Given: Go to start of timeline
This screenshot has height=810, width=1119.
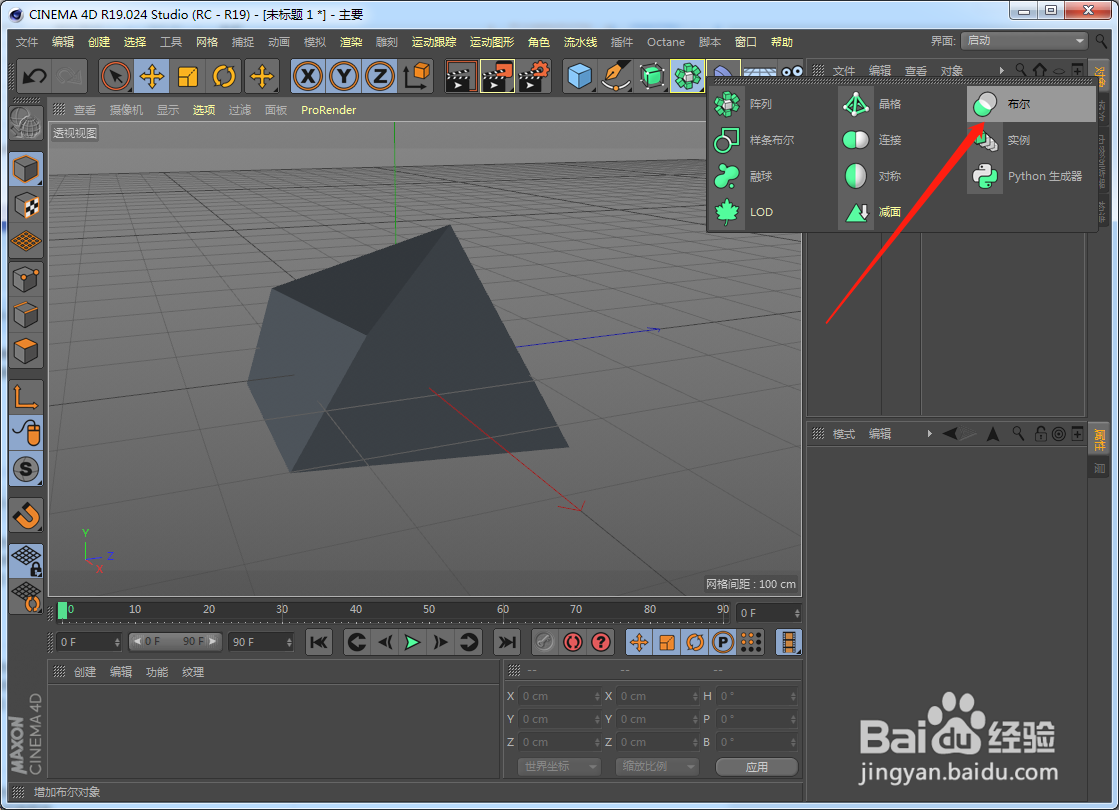Looking at the screenshot, I should [318, 642].
